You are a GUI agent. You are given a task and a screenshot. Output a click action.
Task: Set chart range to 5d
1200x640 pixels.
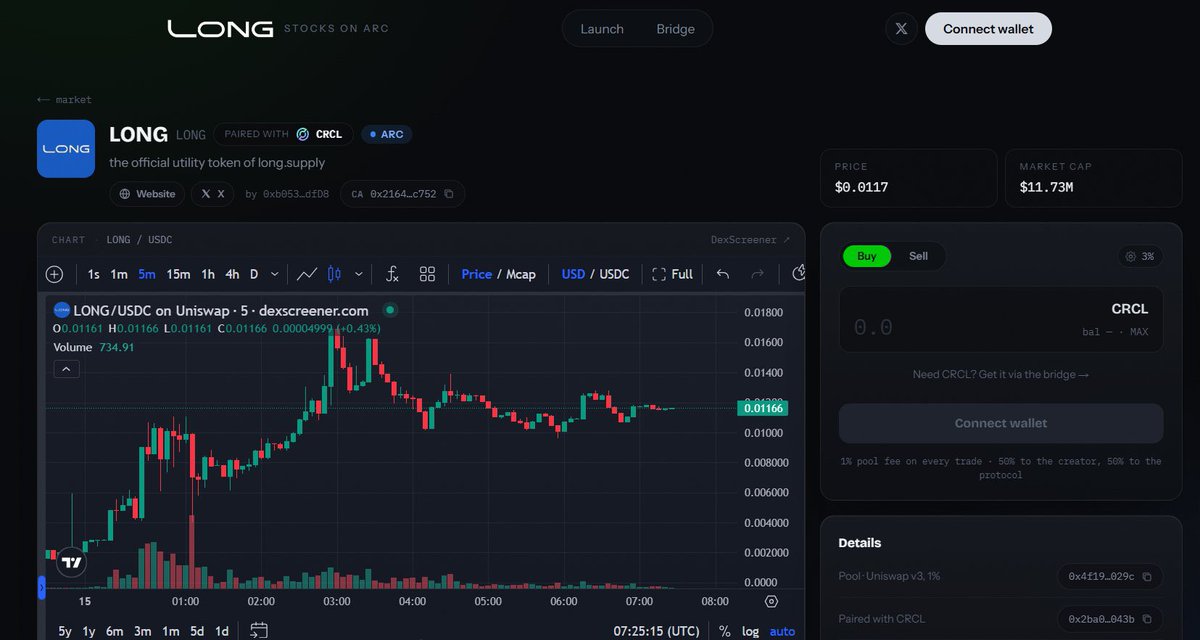tap(197, 631)
